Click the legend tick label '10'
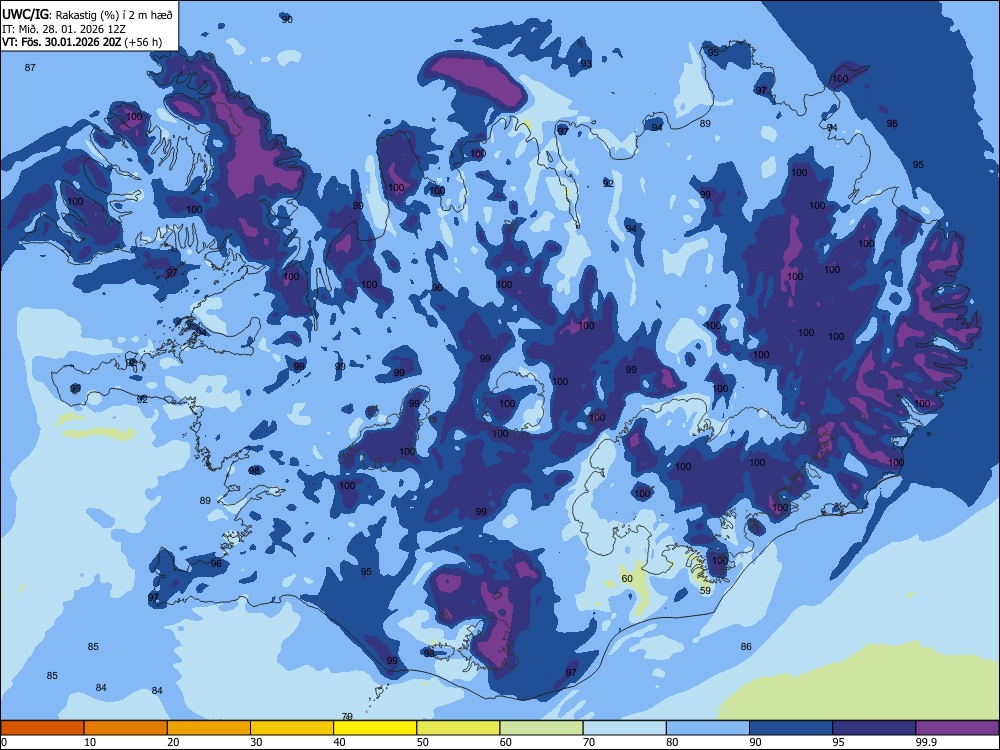 coord(90,742)
